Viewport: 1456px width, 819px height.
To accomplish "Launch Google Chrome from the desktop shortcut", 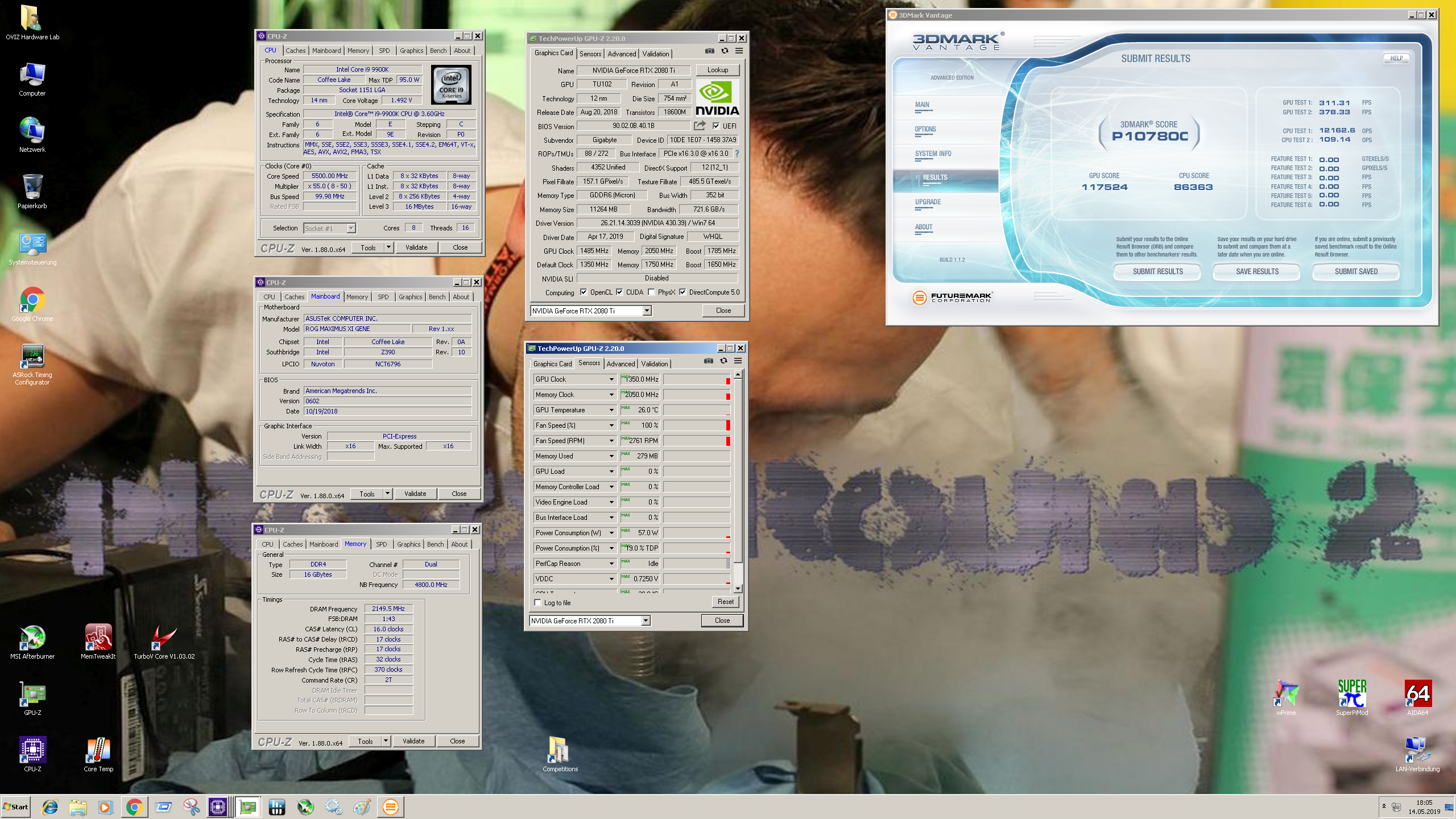I will [32, 304].
